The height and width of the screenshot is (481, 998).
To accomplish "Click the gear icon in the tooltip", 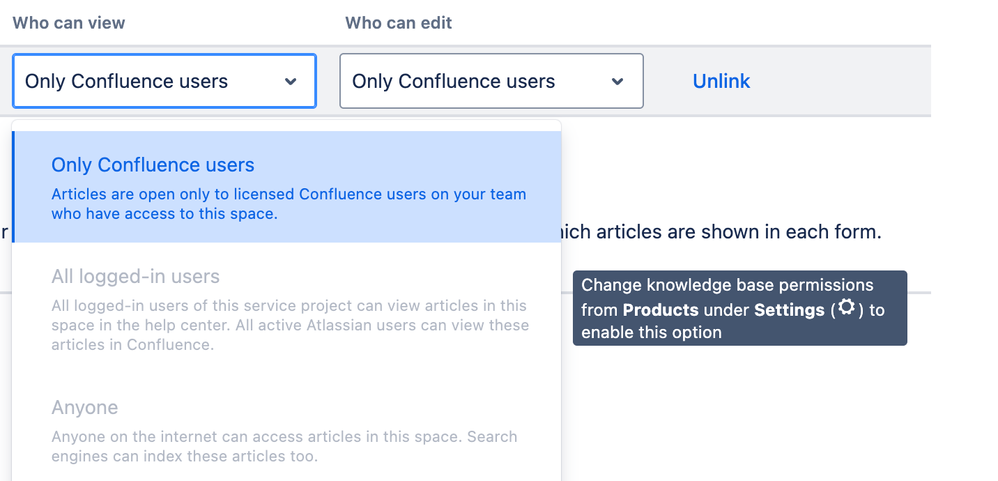I will click(846, 308).
